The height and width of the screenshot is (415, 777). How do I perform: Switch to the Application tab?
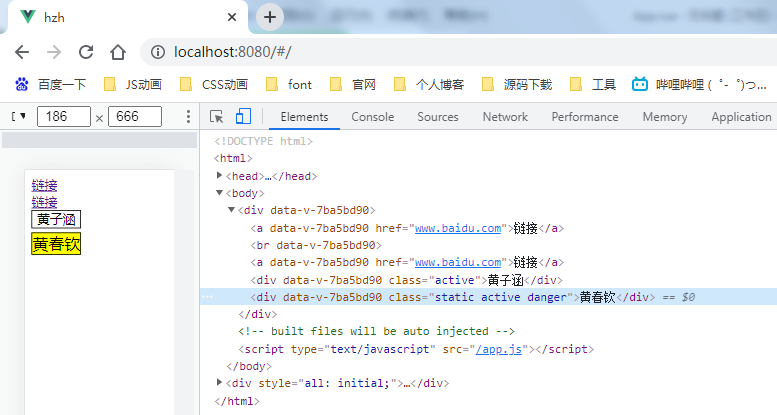741,117
